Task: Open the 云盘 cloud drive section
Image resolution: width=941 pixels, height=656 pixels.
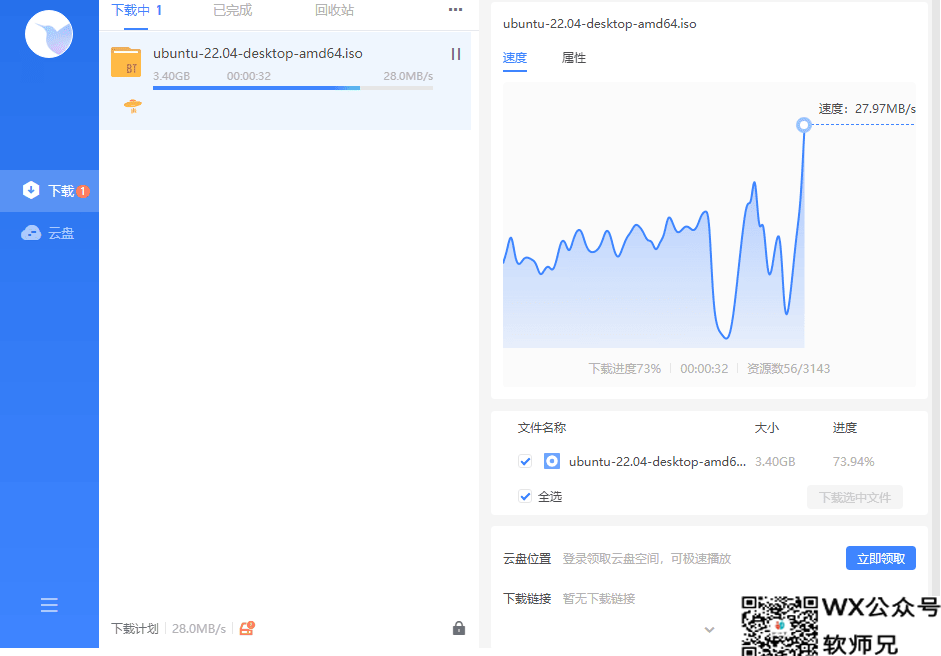Action: point(48,233)
